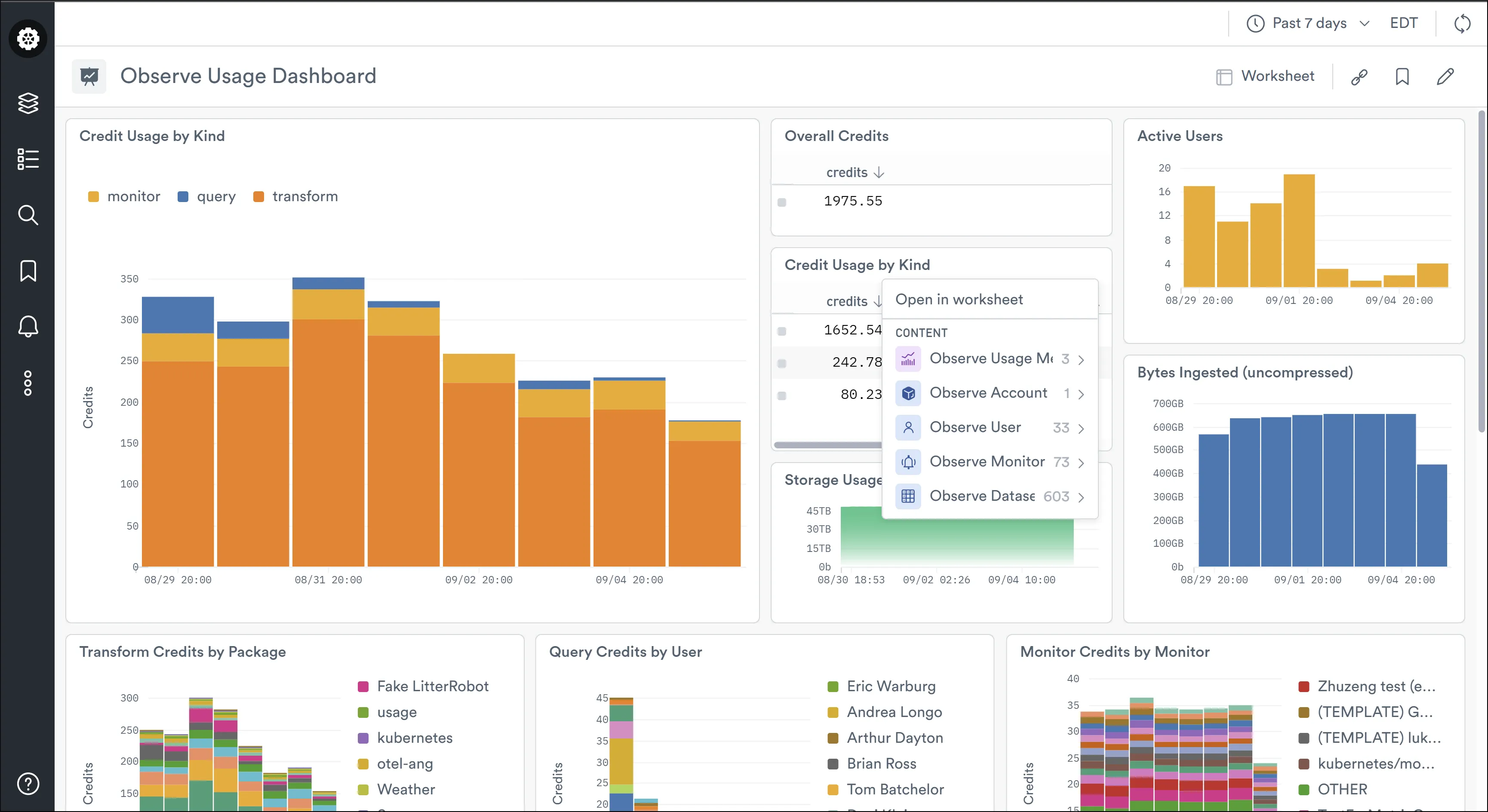Choose Observe User in content menu
This screenshot has height=812, width=1488.
(x=990, y=427)
